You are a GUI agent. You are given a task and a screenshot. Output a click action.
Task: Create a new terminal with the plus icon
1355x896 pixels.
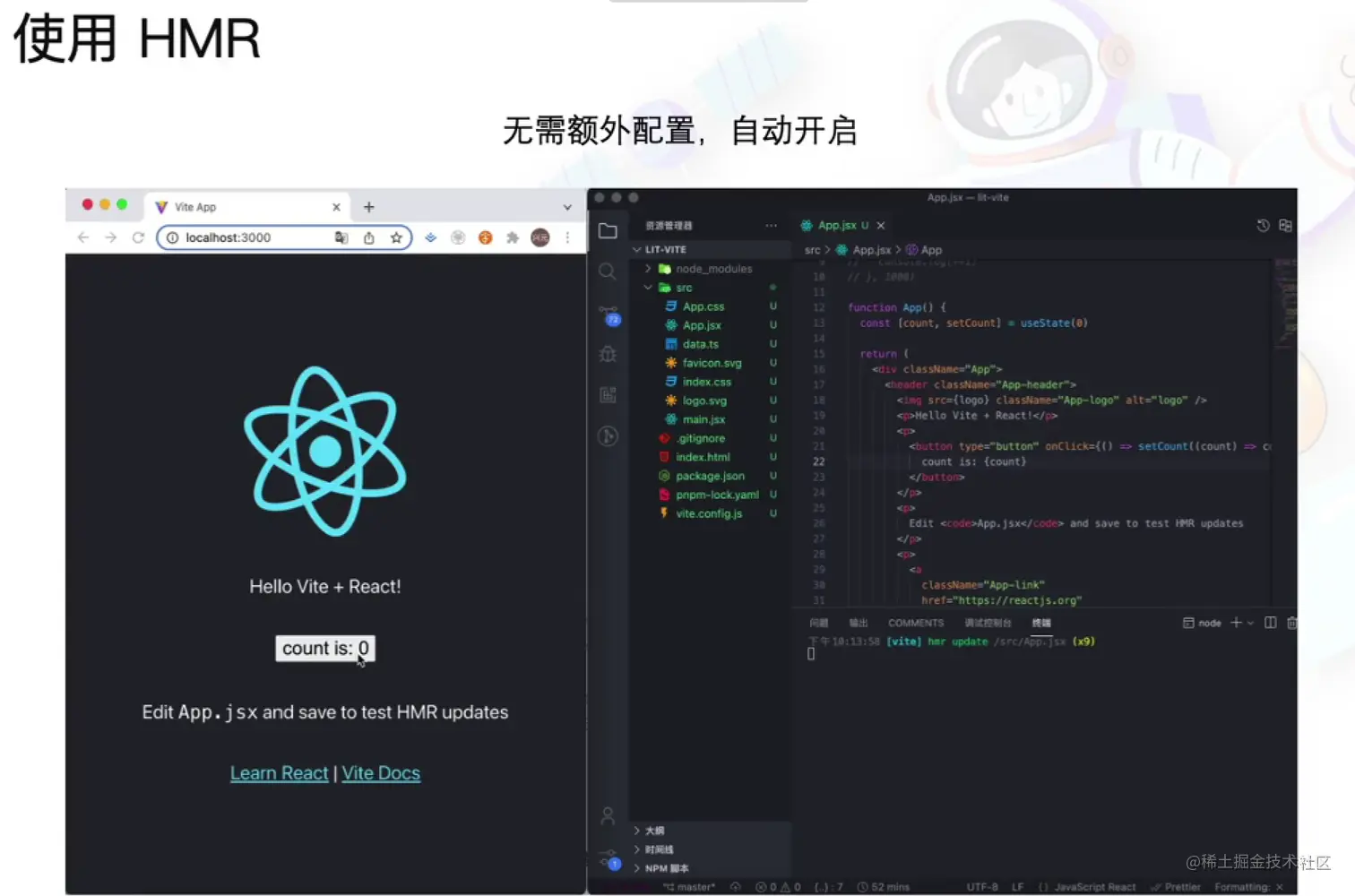(x=1236, y=623)
